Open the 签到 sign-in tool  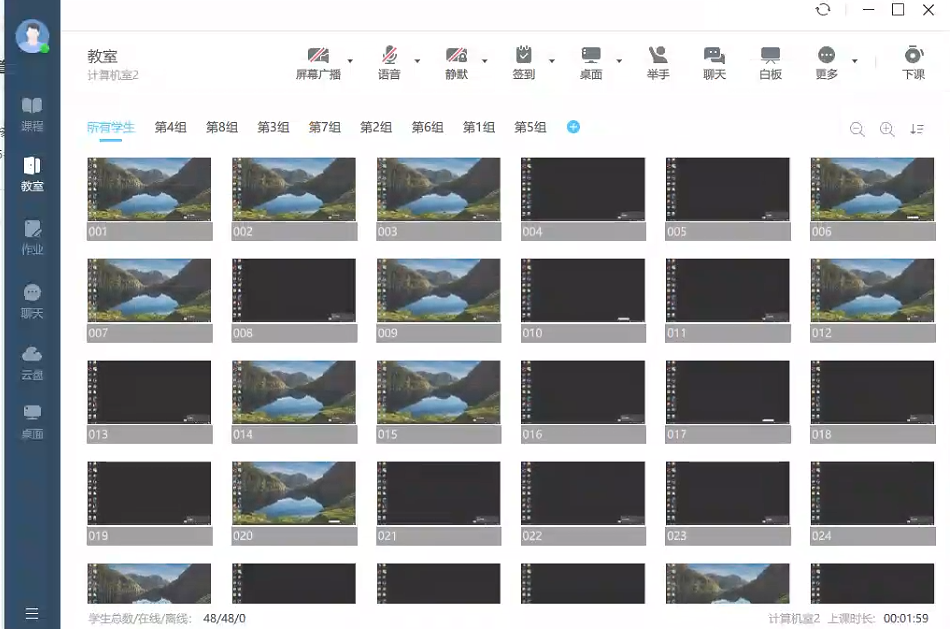(523, 57)
